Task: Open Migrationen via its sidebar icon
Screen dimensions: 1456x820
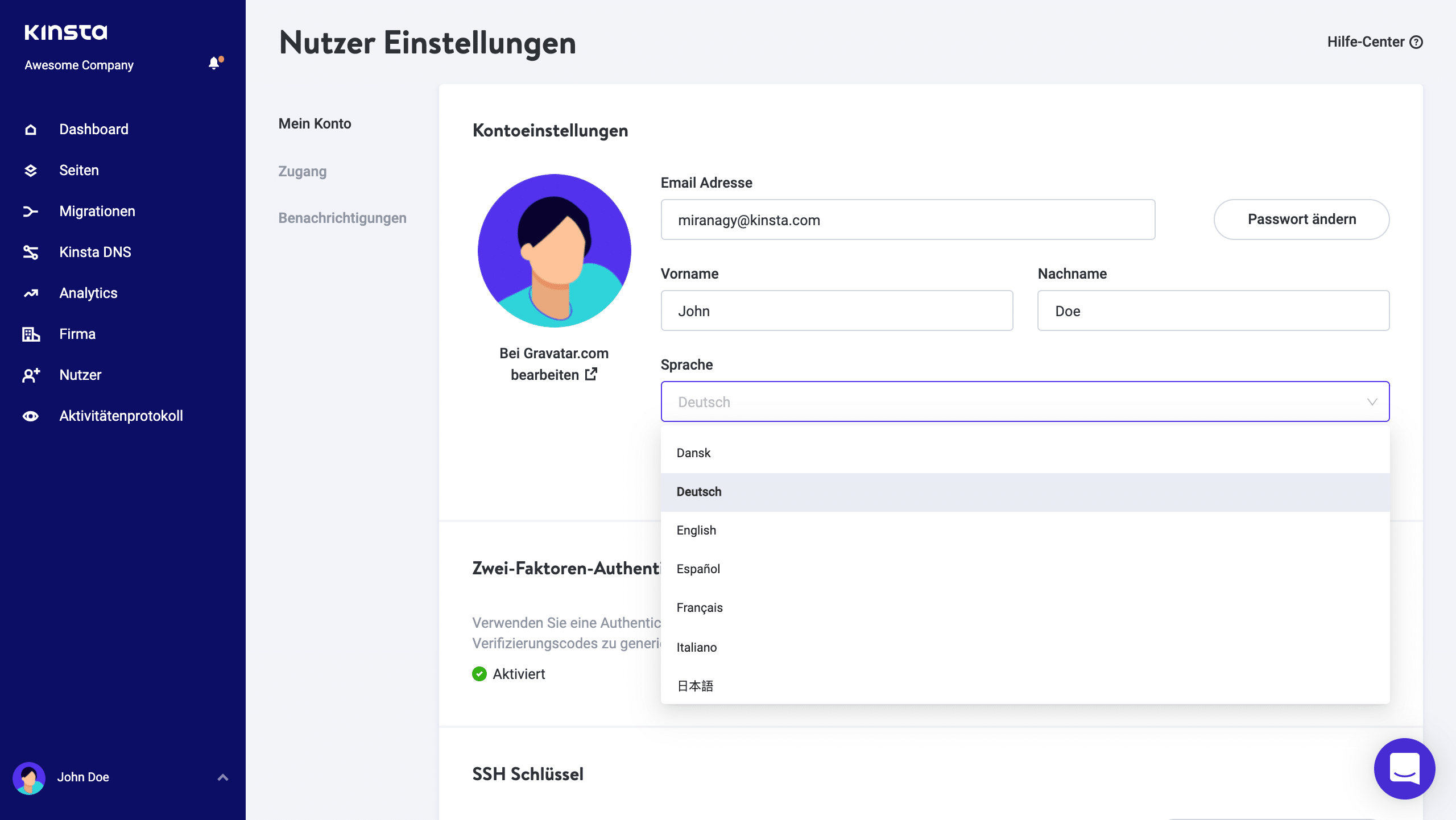Action: [x=30, y=211]
